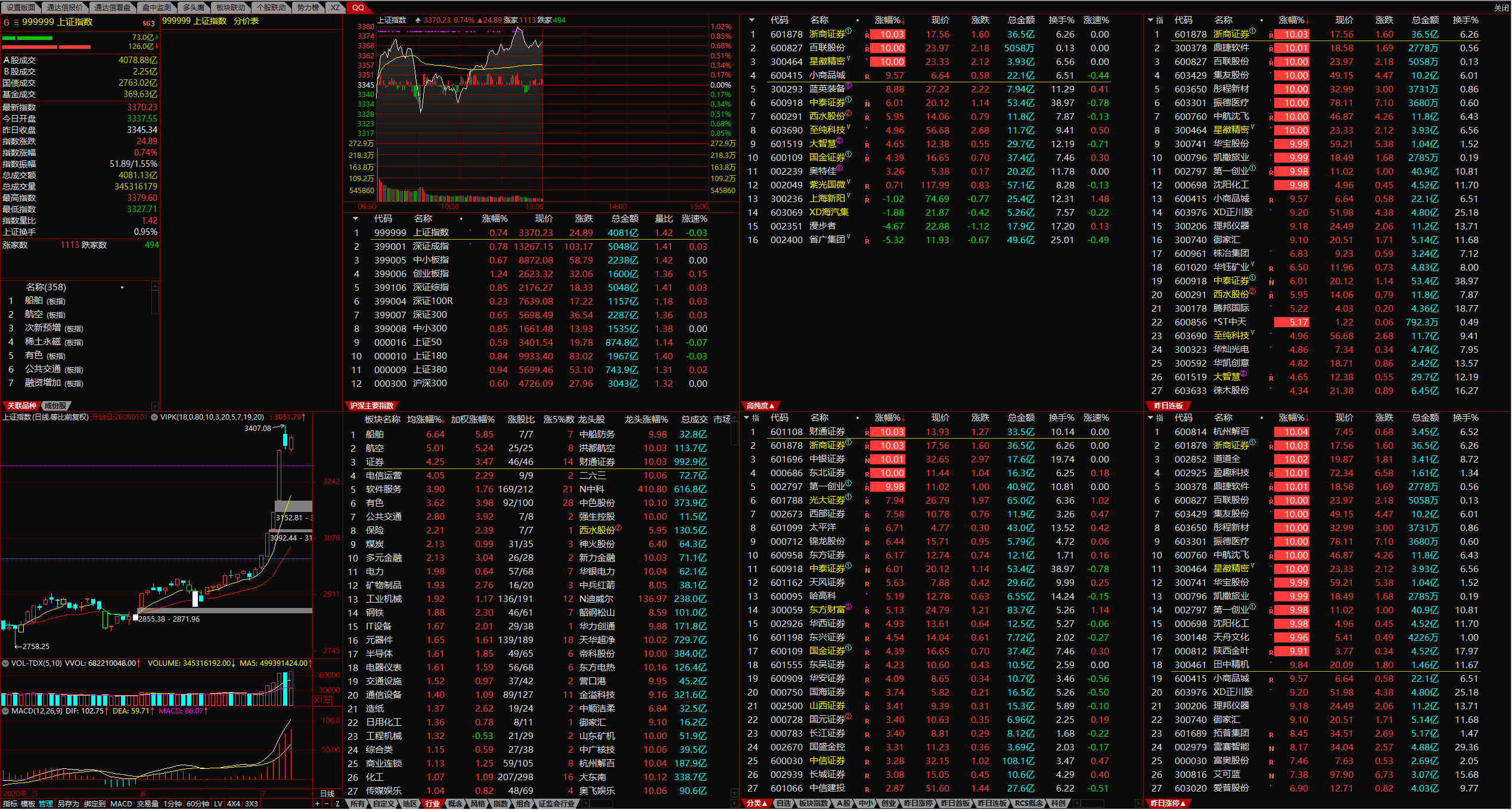Click the scroll-left arrow in industry tab bar

click(x=585, y=803)
